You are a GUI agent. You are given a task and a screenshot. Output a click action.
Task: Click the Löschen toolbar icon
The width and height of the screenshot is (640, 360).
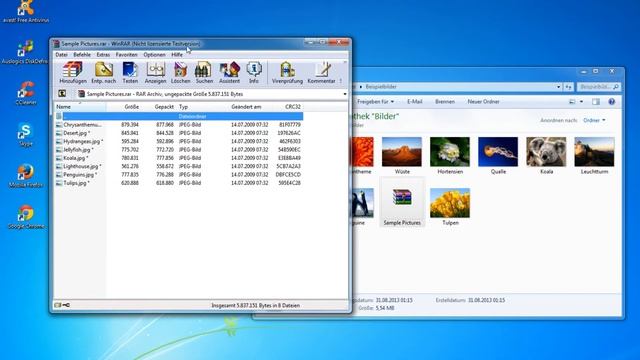click(x=180, y=73)
